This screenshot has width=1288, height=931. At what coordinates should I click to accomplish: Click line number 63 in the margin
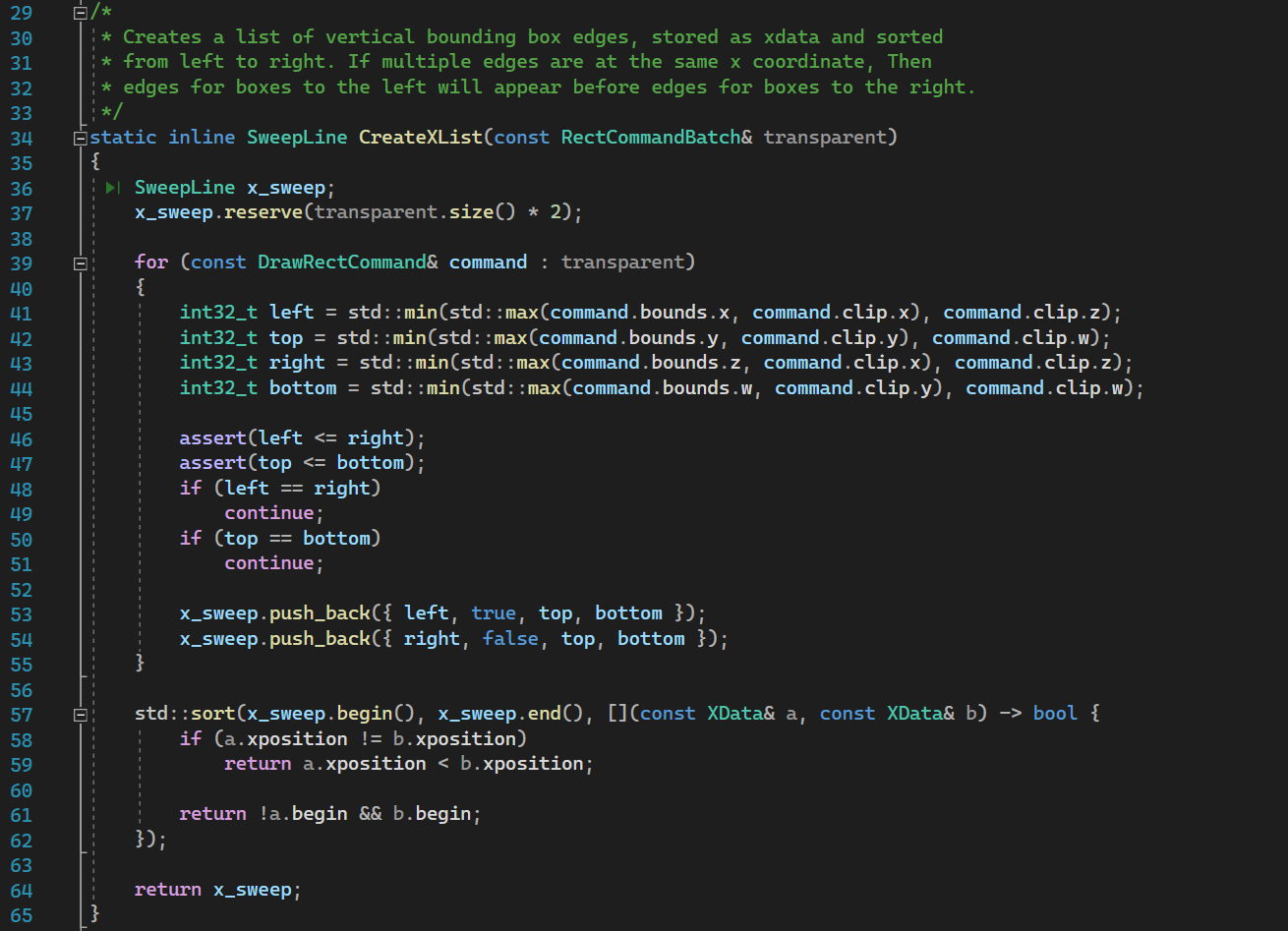pos(21,865)
